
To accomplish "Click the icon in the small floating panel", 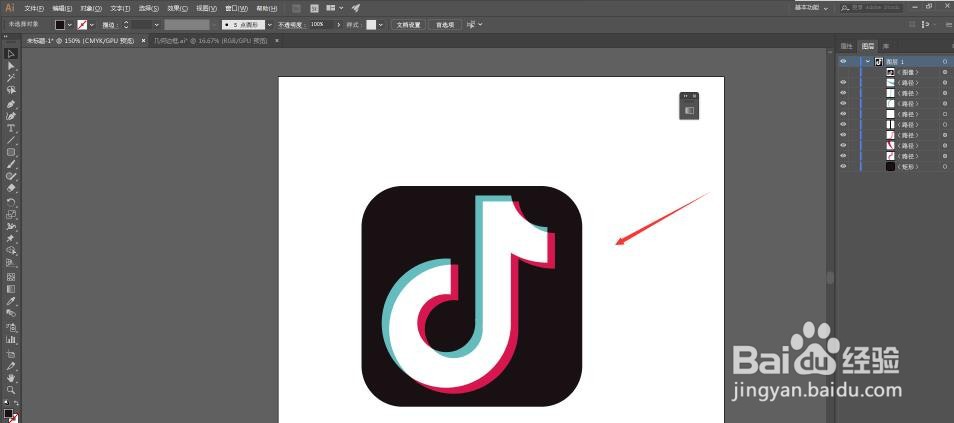I will click(689, 111).
